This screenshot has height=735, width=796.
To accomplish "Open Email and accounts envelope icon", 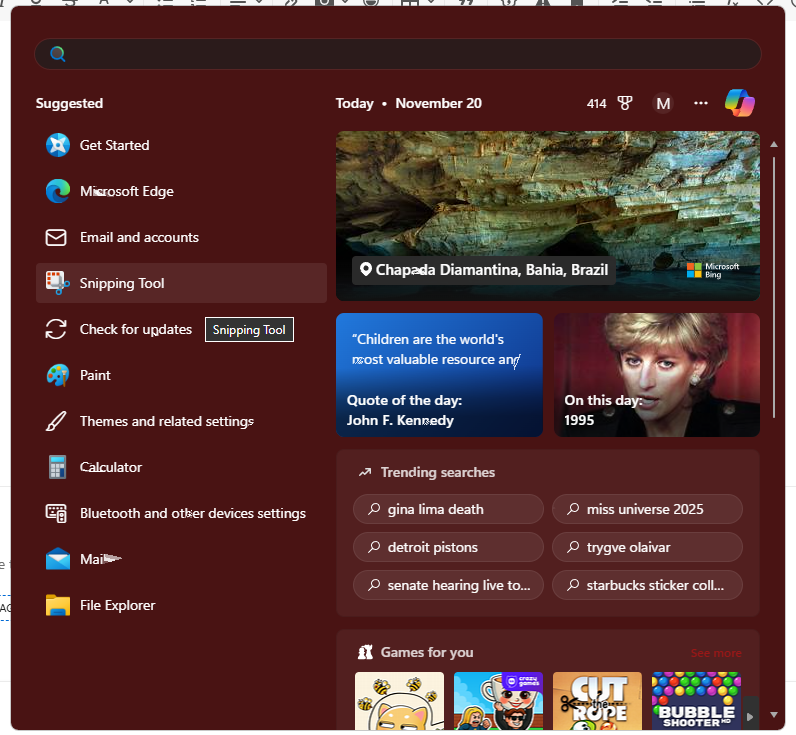I will [x=56, y=238].
